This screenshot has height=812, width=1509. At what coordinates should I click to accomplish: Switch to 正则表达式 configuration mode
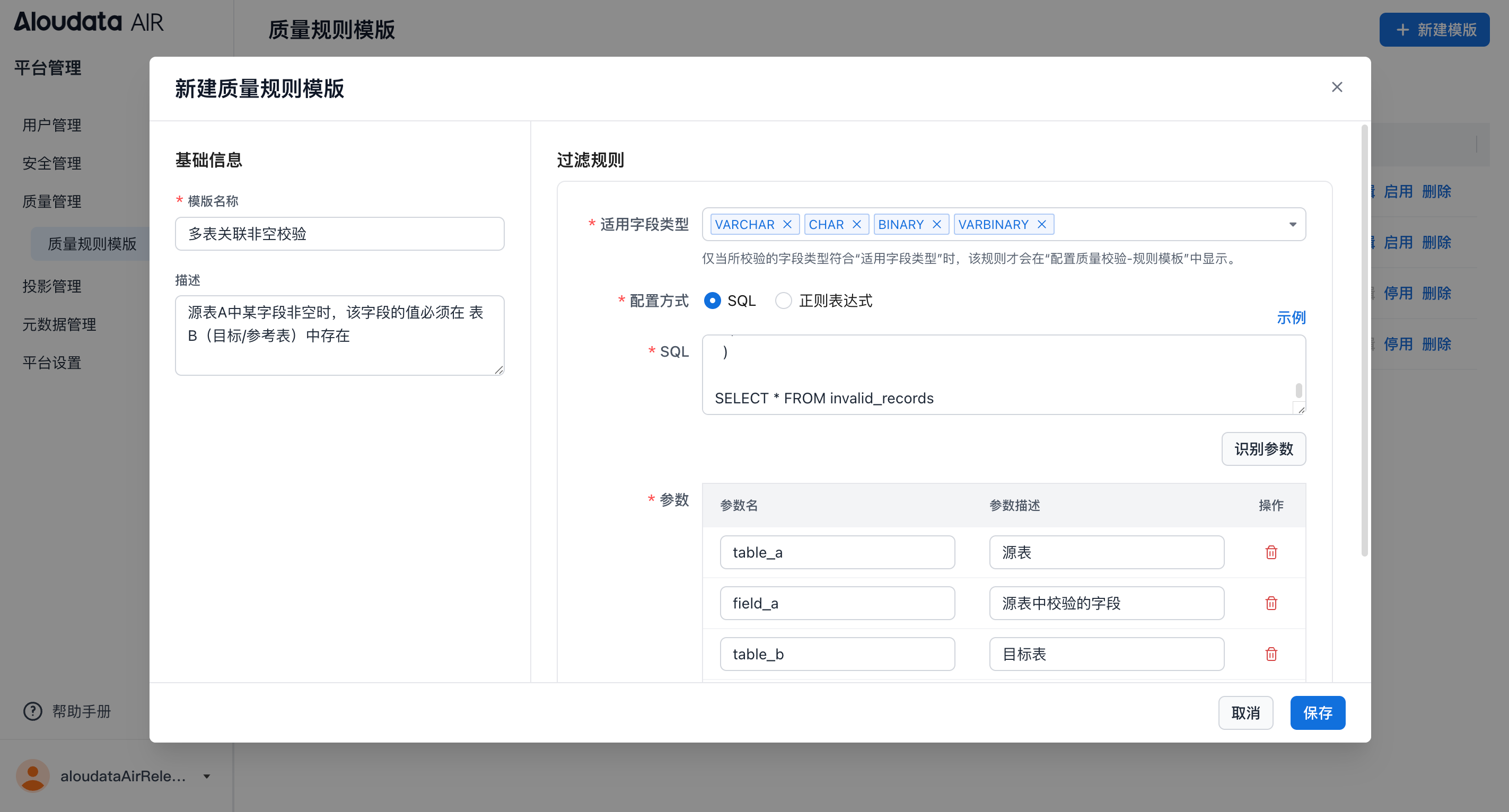783,301
